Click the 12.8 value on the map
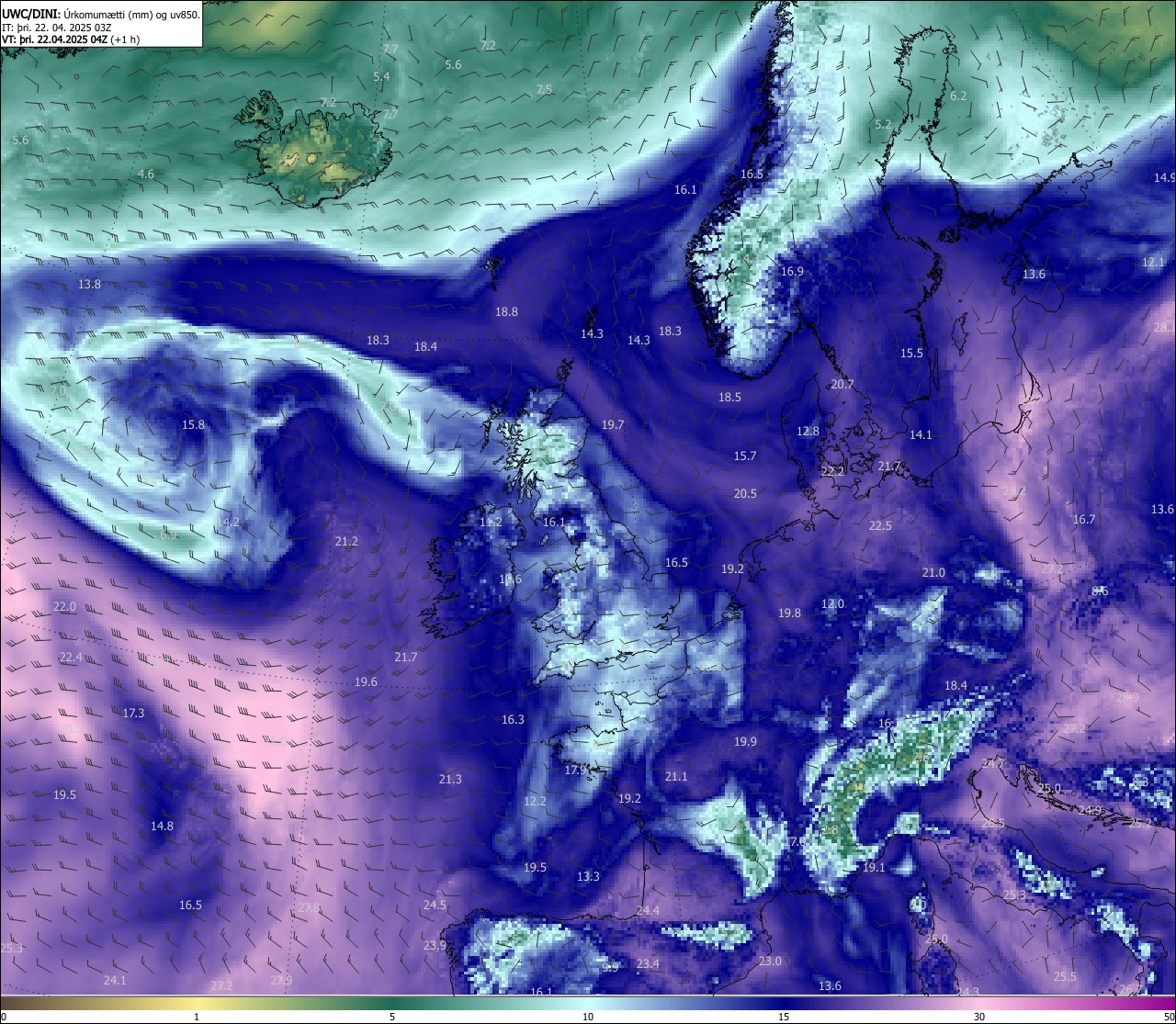The width and height of the screenshot is (1176, 1024). tap(808, 432)
